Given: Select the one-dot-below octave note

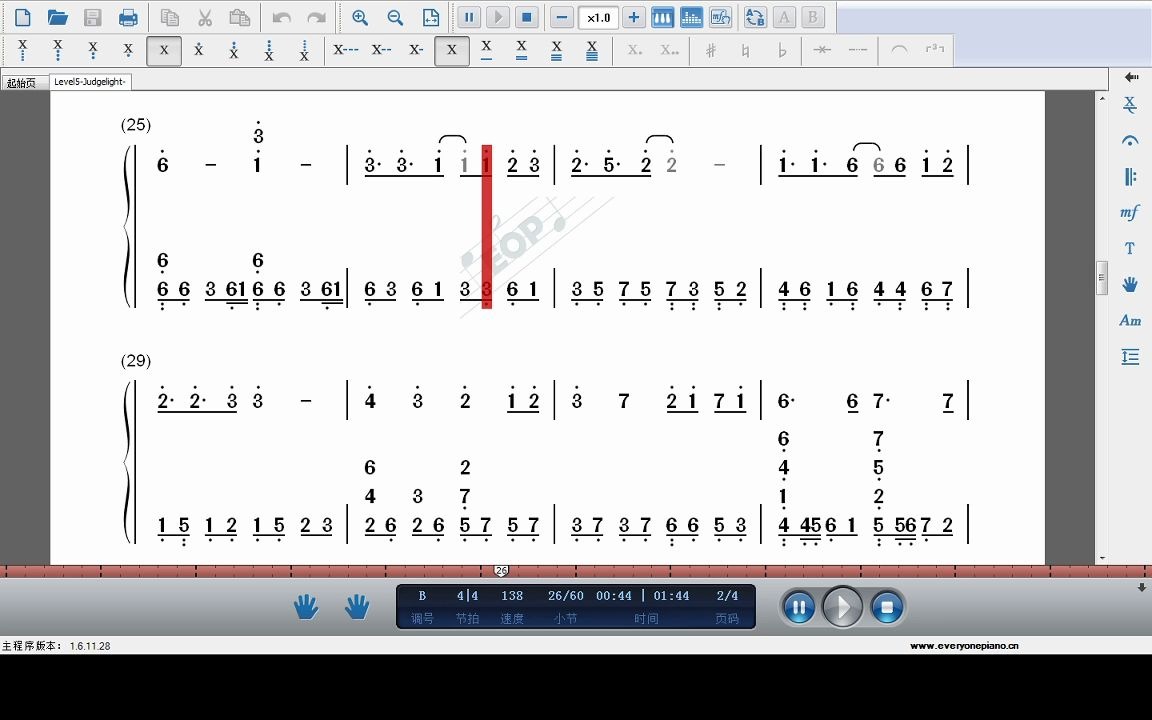Looking at the screenshot, I should pyautogui.click(x=128, y=50).
